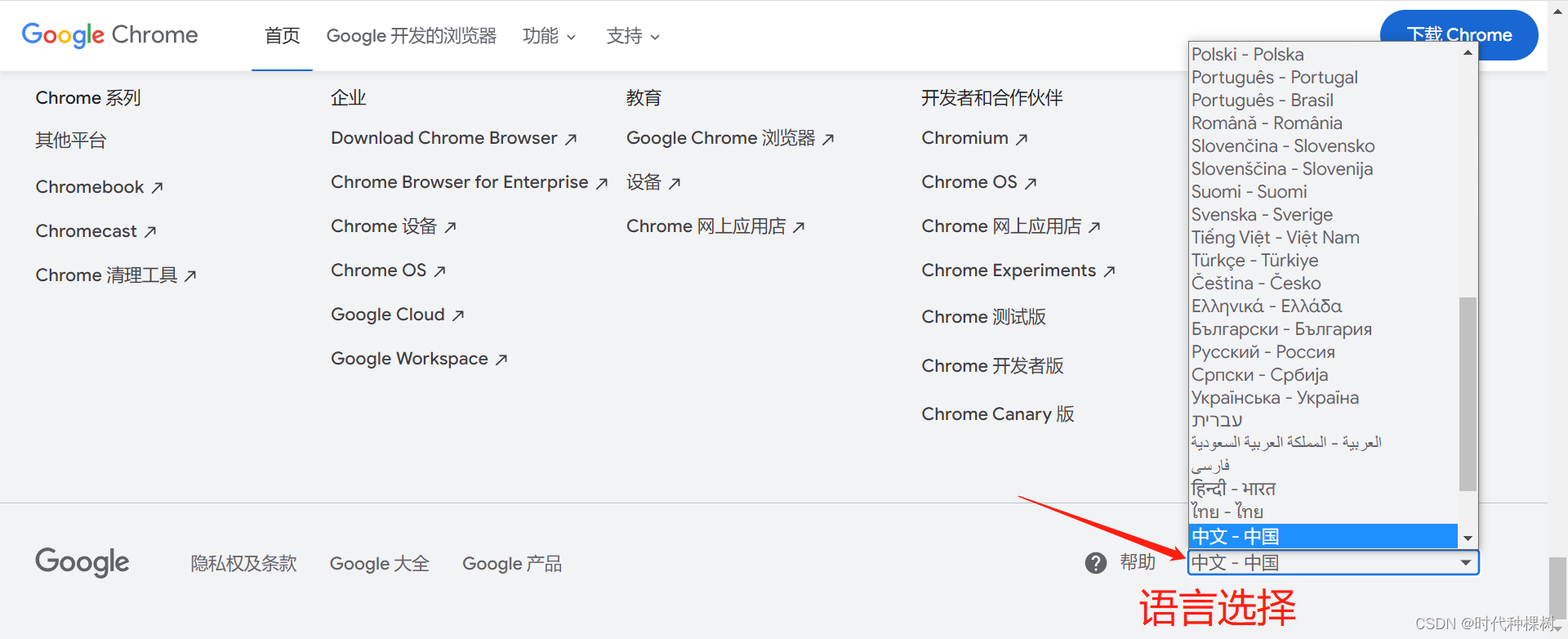Open Chrome OS link under 企业
Viewport: 1568px width, 639px height.
389,270
